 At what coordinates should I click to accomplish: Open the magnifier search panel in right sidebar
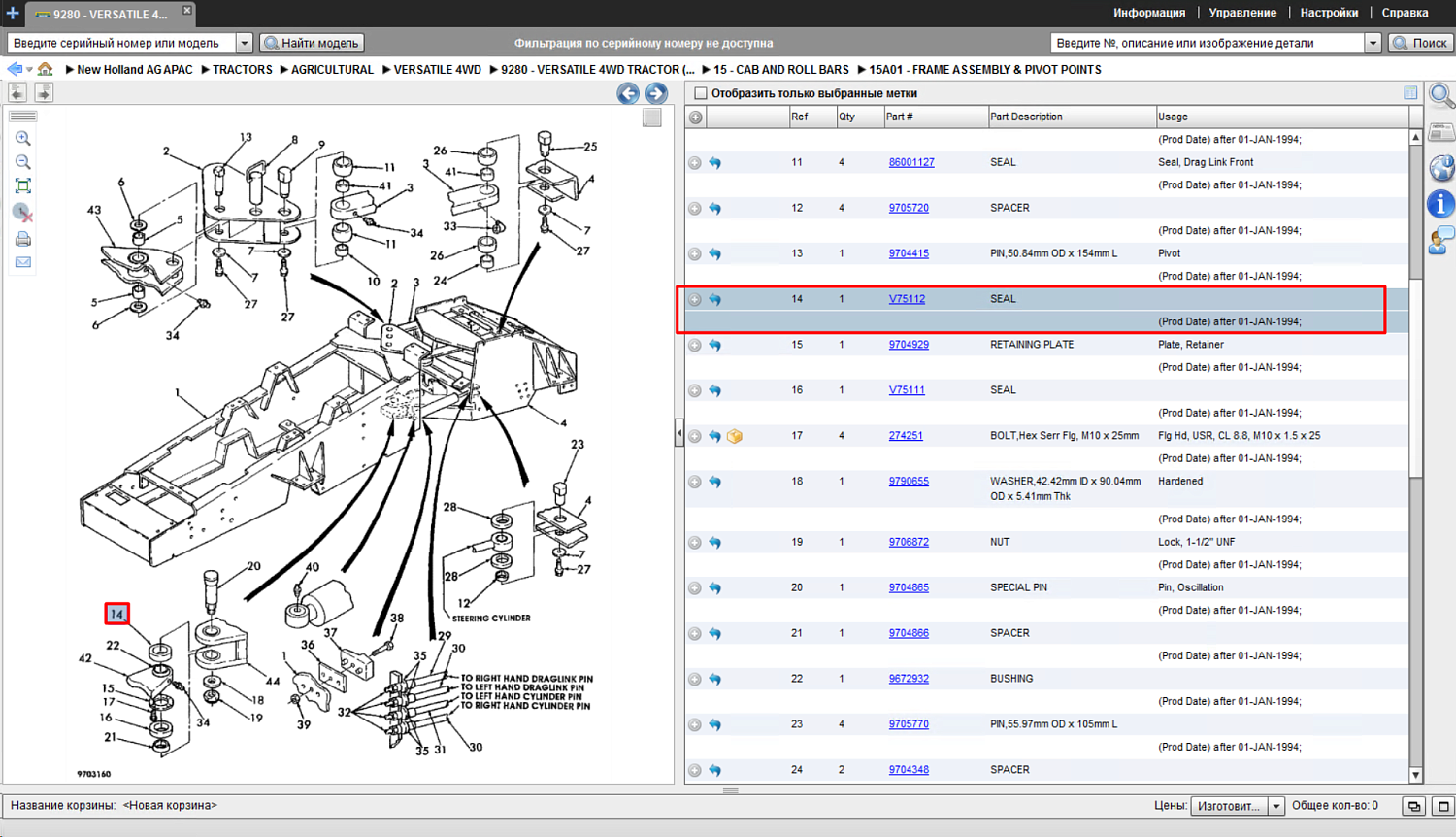tap(1441, 96)
